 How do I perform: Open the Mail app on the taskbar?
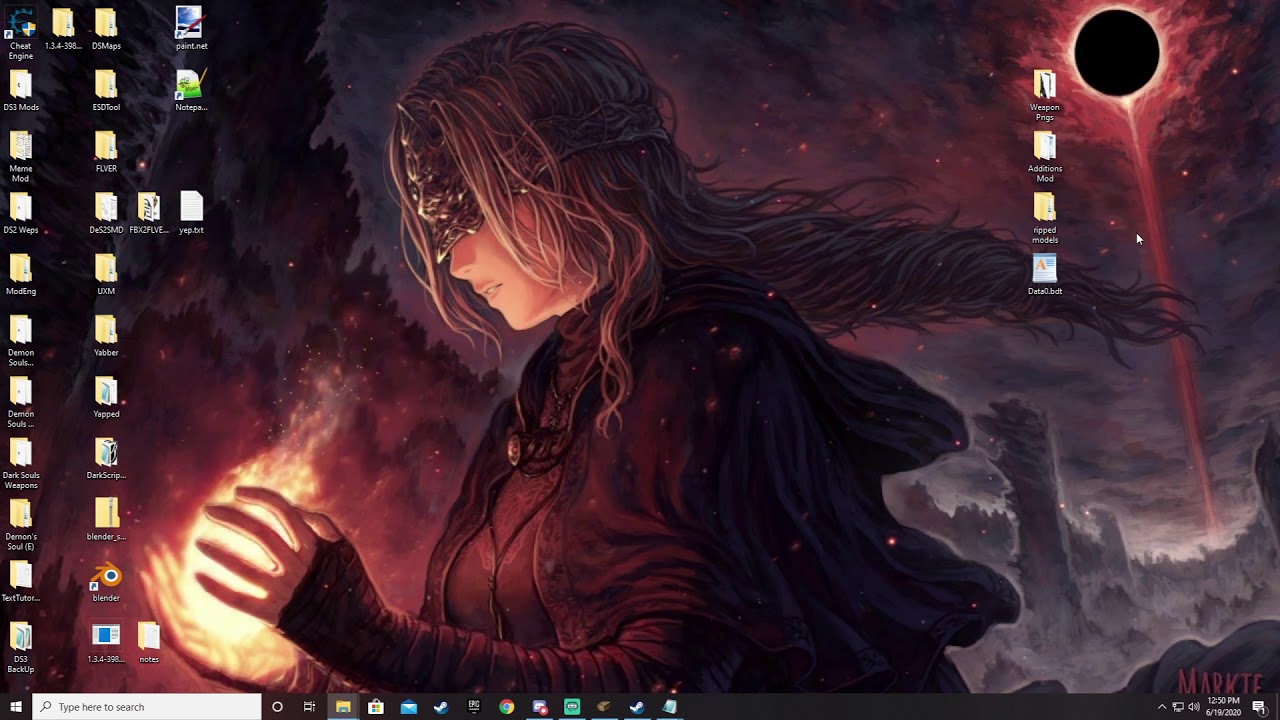click(x=409, y=707)
